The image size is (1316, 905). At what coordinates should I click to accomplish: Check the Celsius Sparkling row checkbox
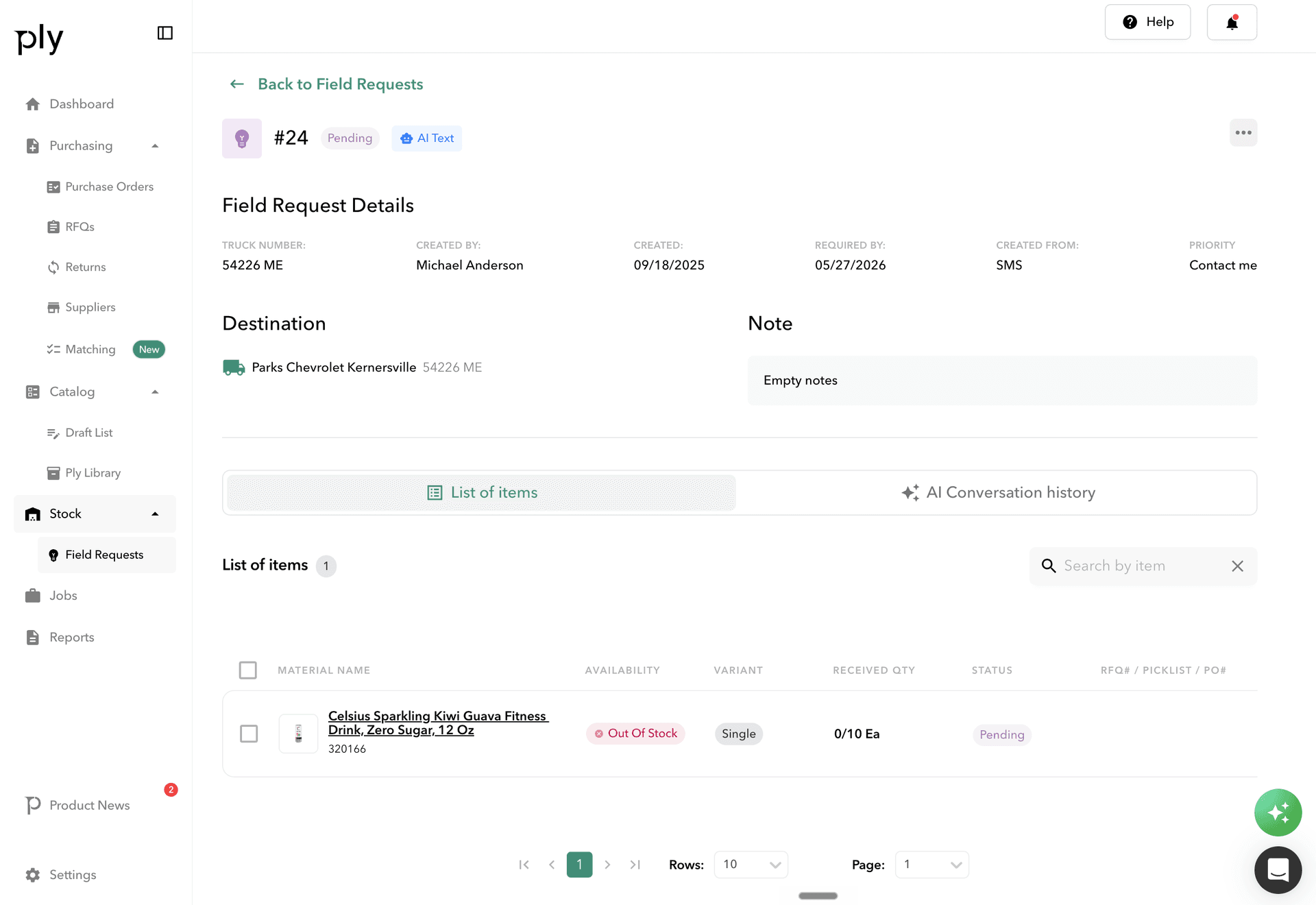click(249, 734)
